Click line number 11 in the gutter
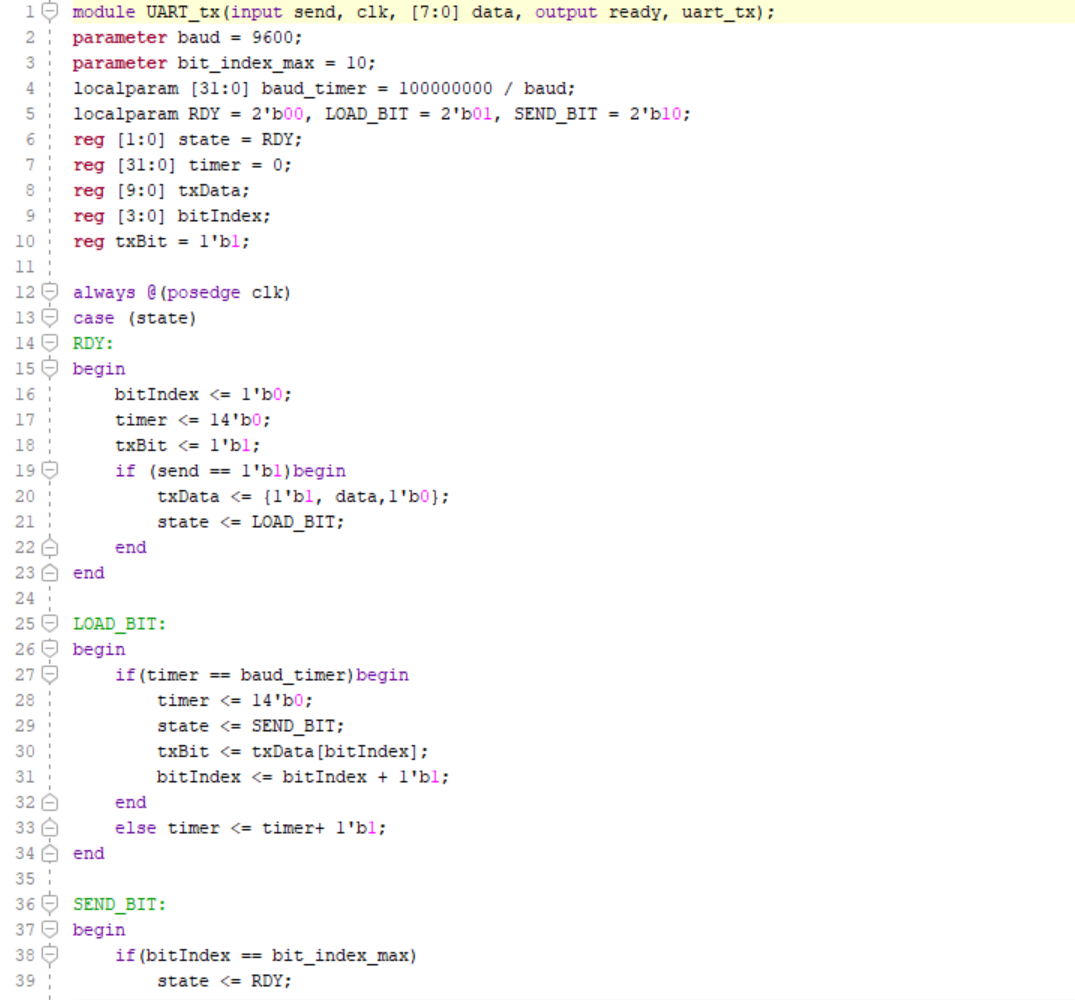The image size is (1075, 1000). pos(25,267)
